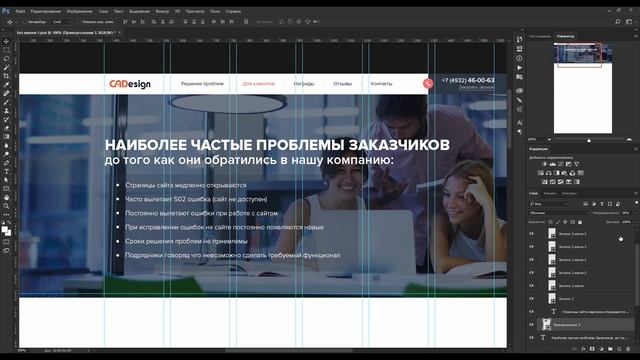Viewport: 640px width, 360px height.
Task: Open the Navigator panel options menu
Action: coord(636,36)
